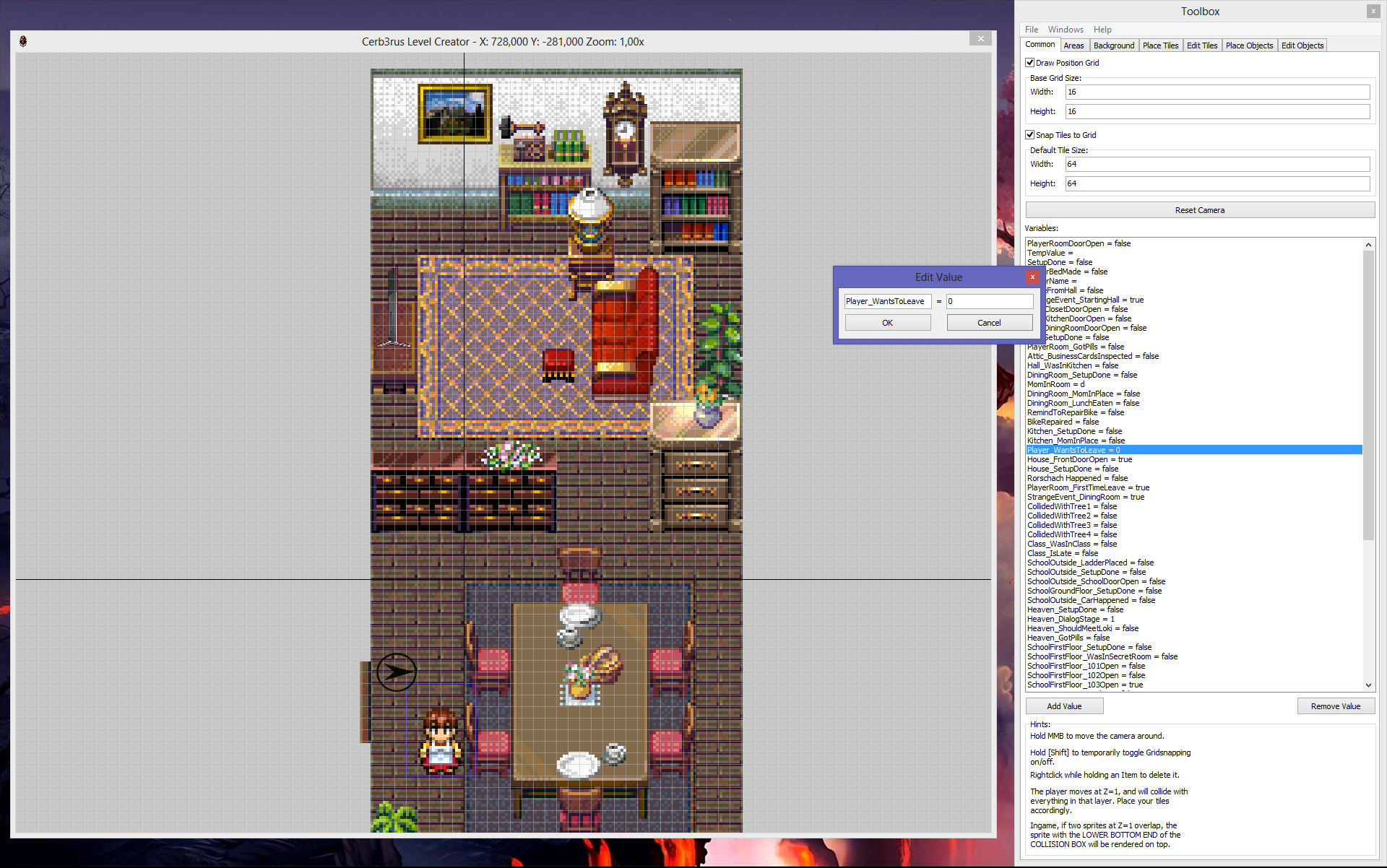Click the value field in Edit Value dialog

pyautogui.click(x=989, y=301)
